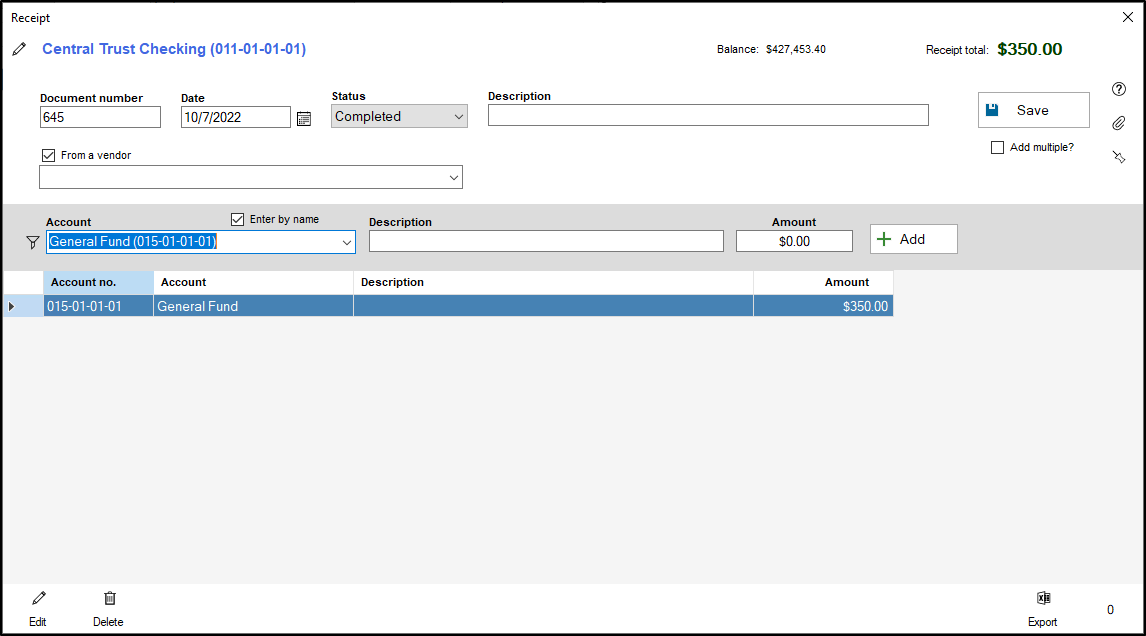Click the Edit pencil icon at bottom
This screenshot has width=1146, height=636.
38,599
